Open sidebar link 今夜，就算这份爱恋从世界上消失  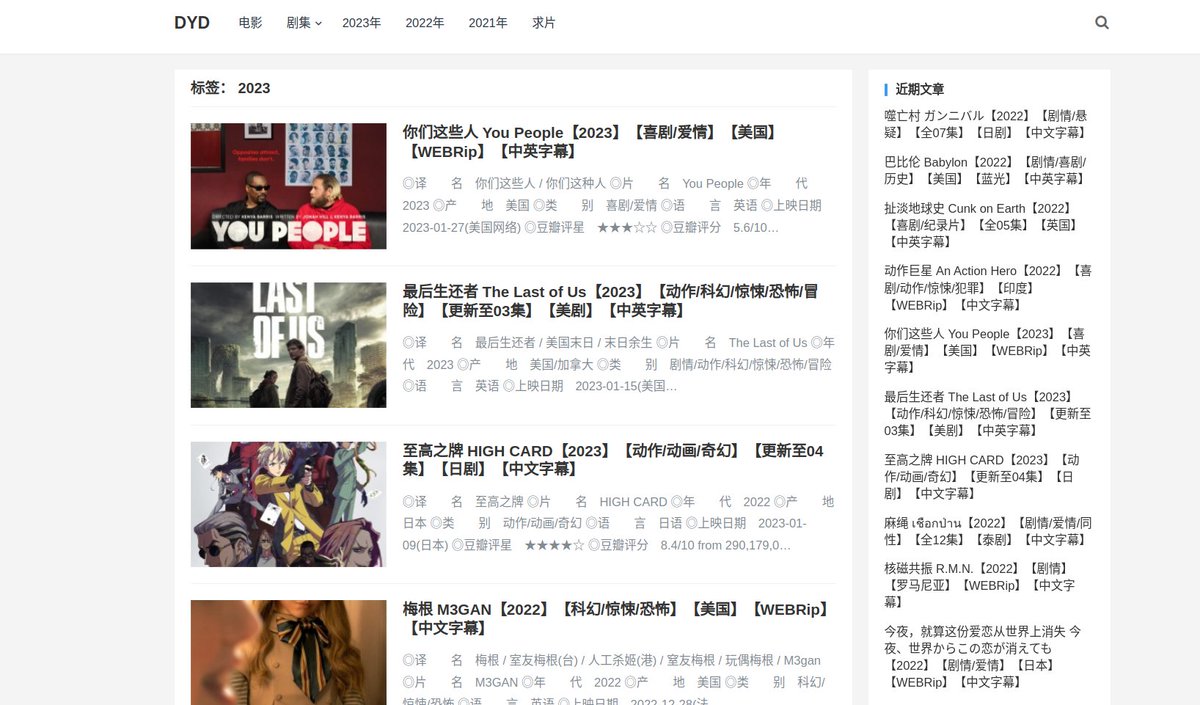(x=983, y=656)
